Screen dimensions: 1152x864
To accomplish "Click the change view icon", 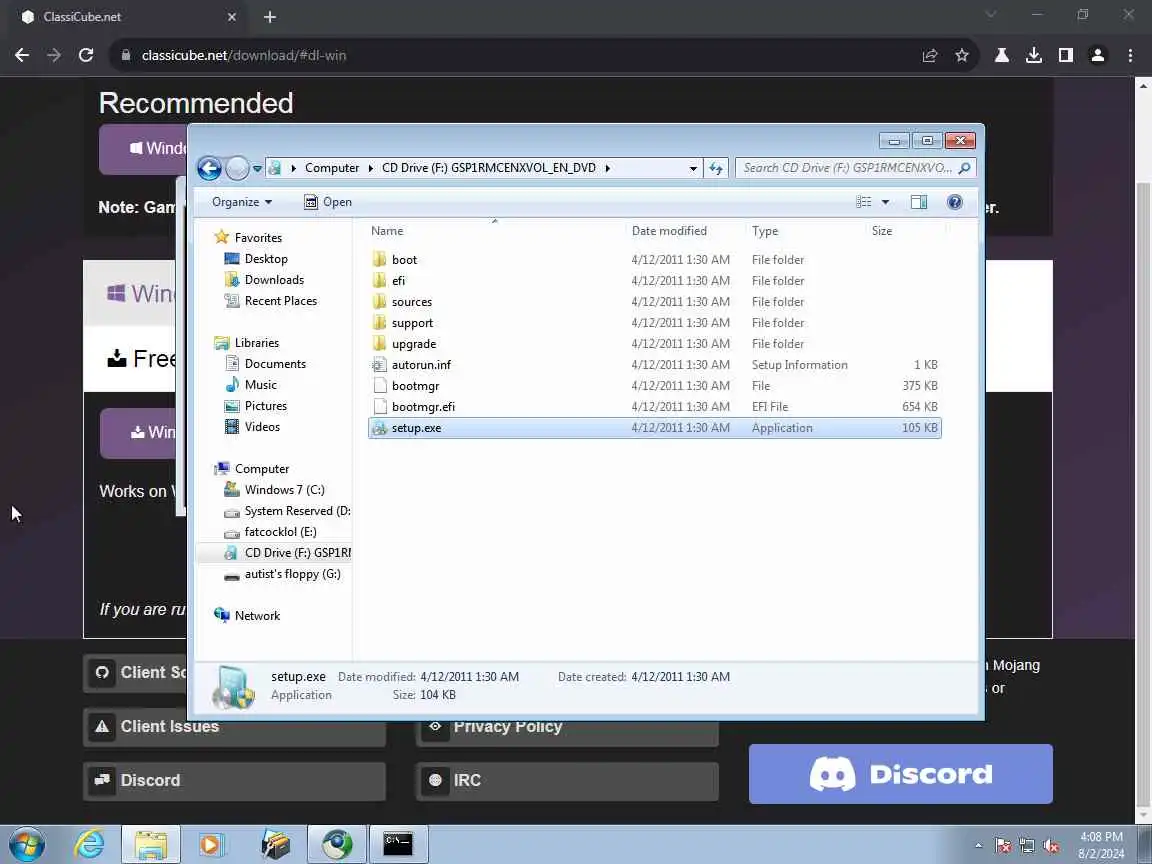I will (x=864, y=202).
